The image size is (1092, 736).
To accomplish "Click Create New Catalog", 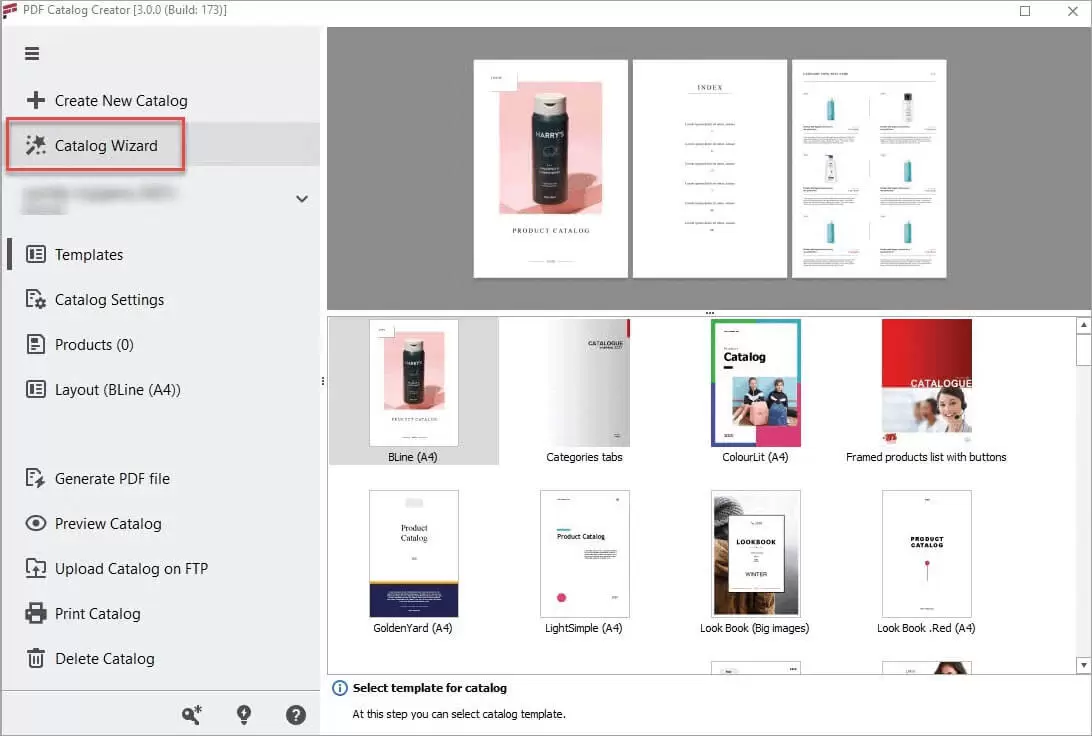I will pos(120,100).
